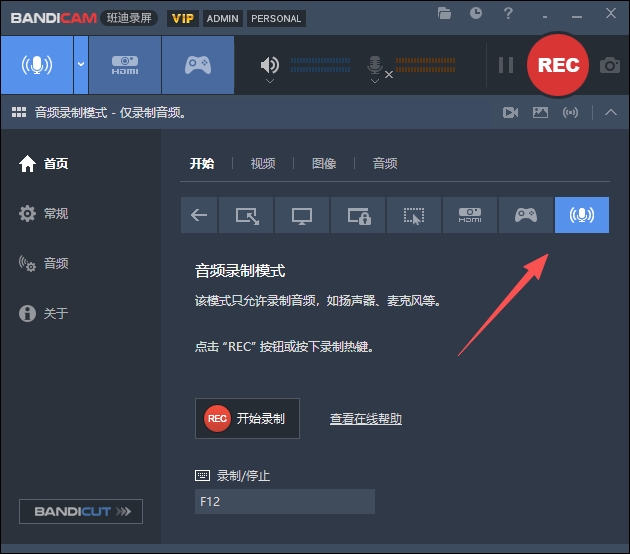Click the keyboard icon beside 录制/停止
Image resolution: width=630 pixels, height=554 pixels.
pos(202,476)
